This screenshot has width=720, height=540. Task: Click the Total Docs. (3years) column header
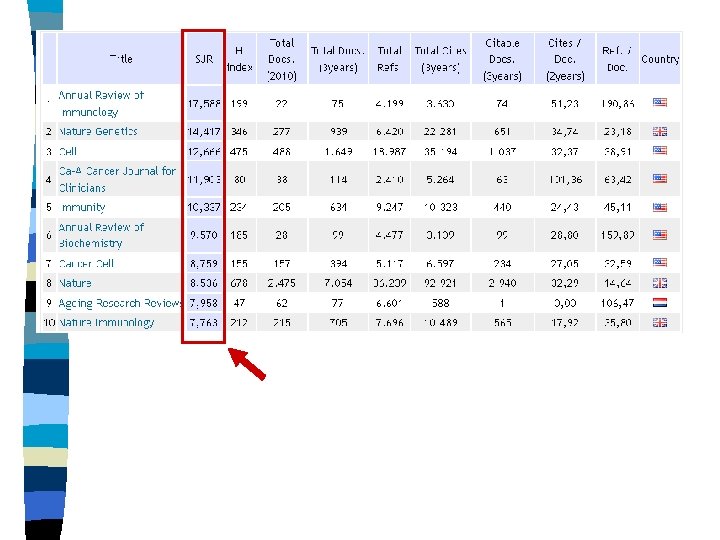tap(338, 59)
